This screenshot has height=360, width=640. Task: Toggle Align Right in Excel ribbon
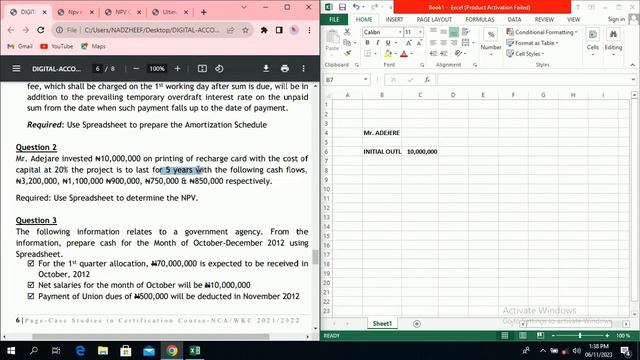[x=453, y=42]
